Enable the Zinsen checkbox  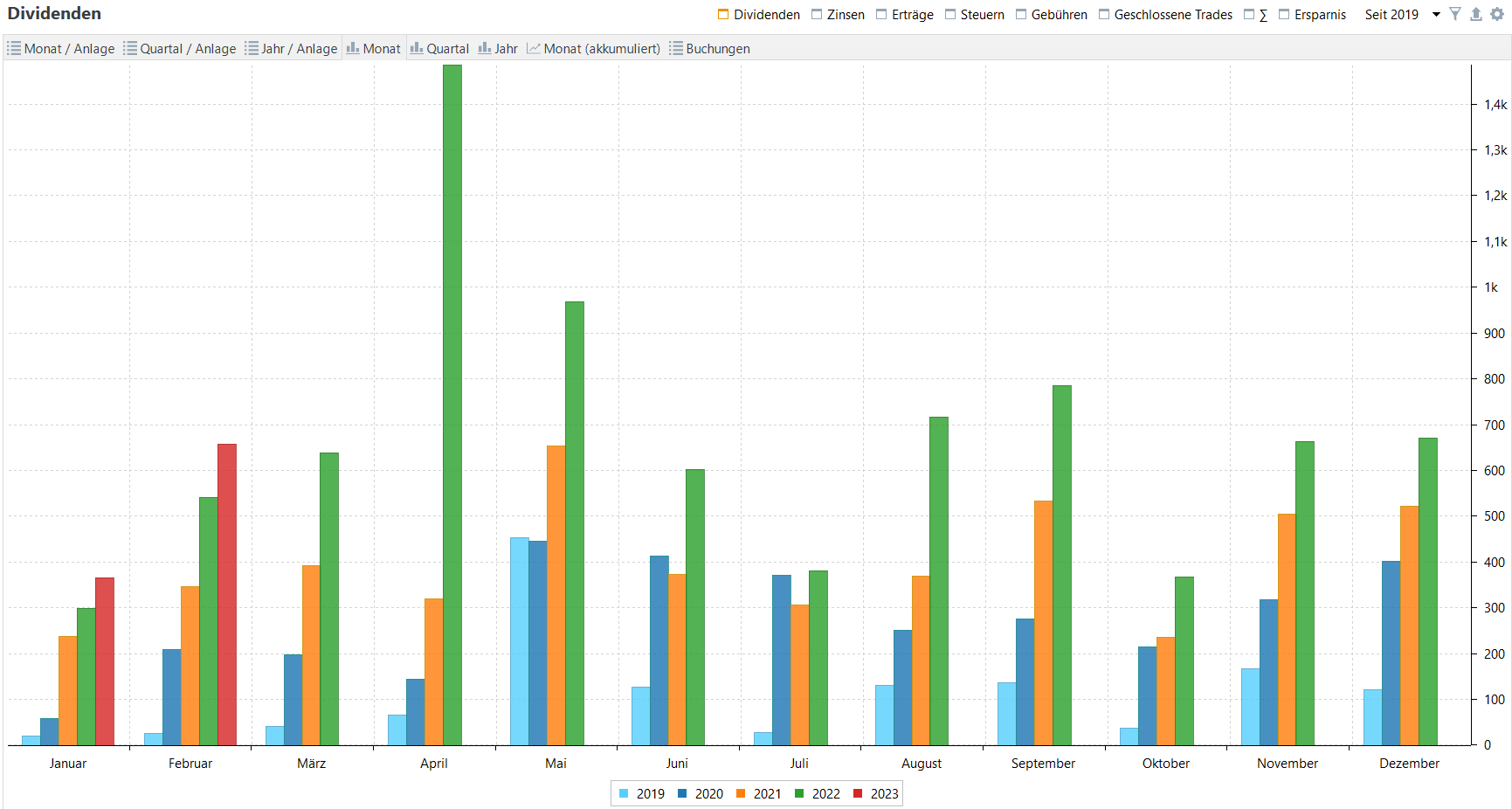pyautogui.click(x=817, y=15)
